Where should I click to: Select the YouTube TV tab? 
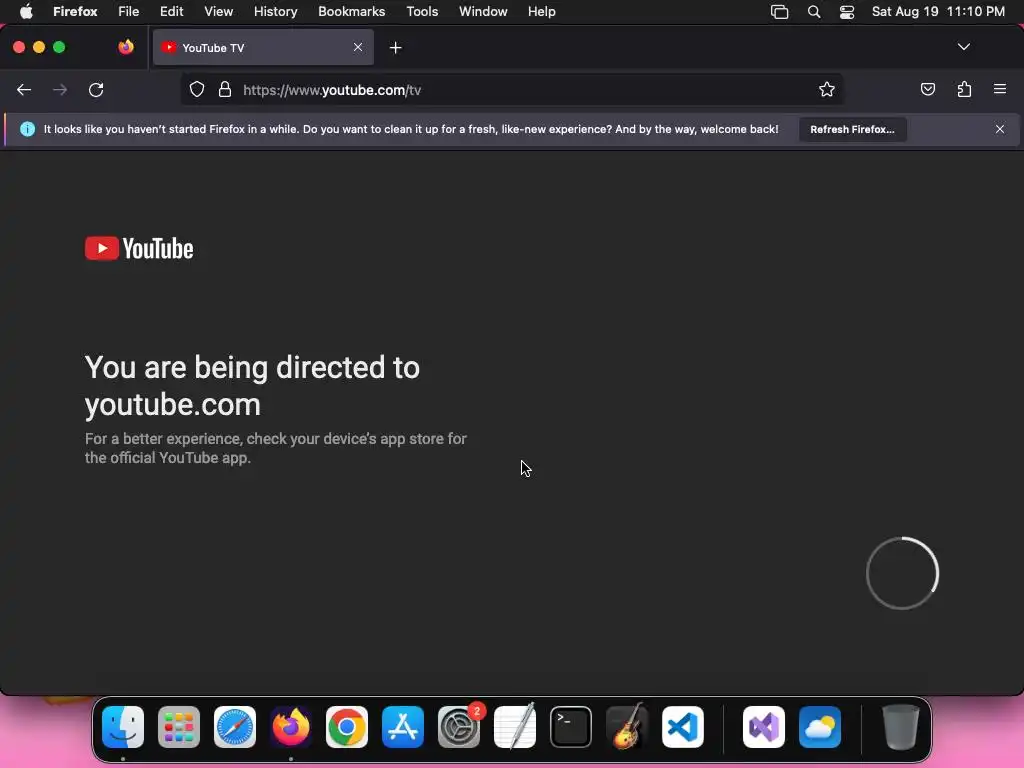click(263, 48)
